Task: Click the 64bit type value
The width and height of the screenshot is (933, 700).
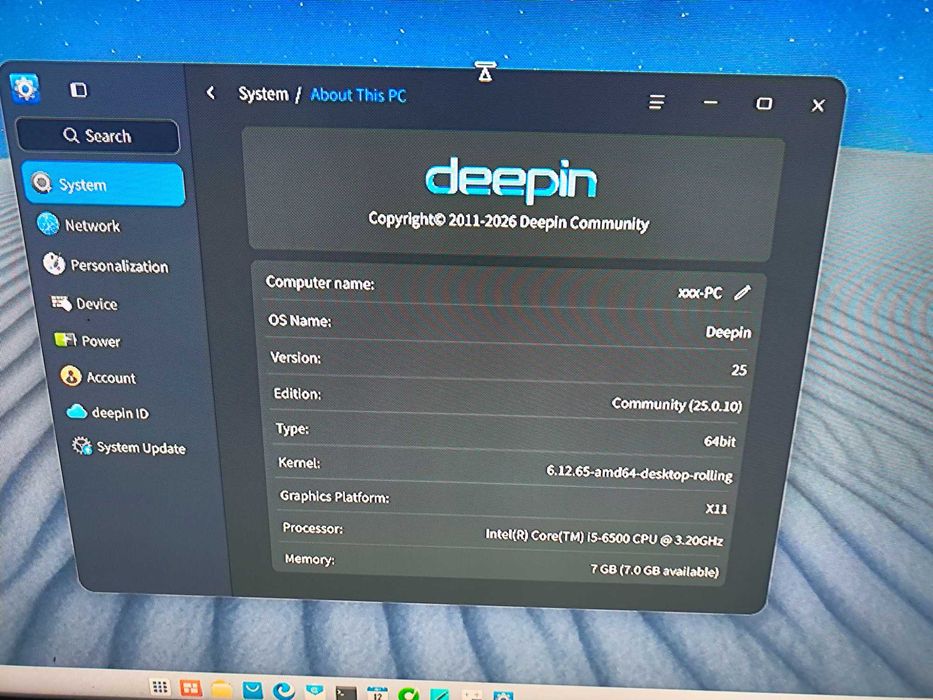Action: point(719,441)
